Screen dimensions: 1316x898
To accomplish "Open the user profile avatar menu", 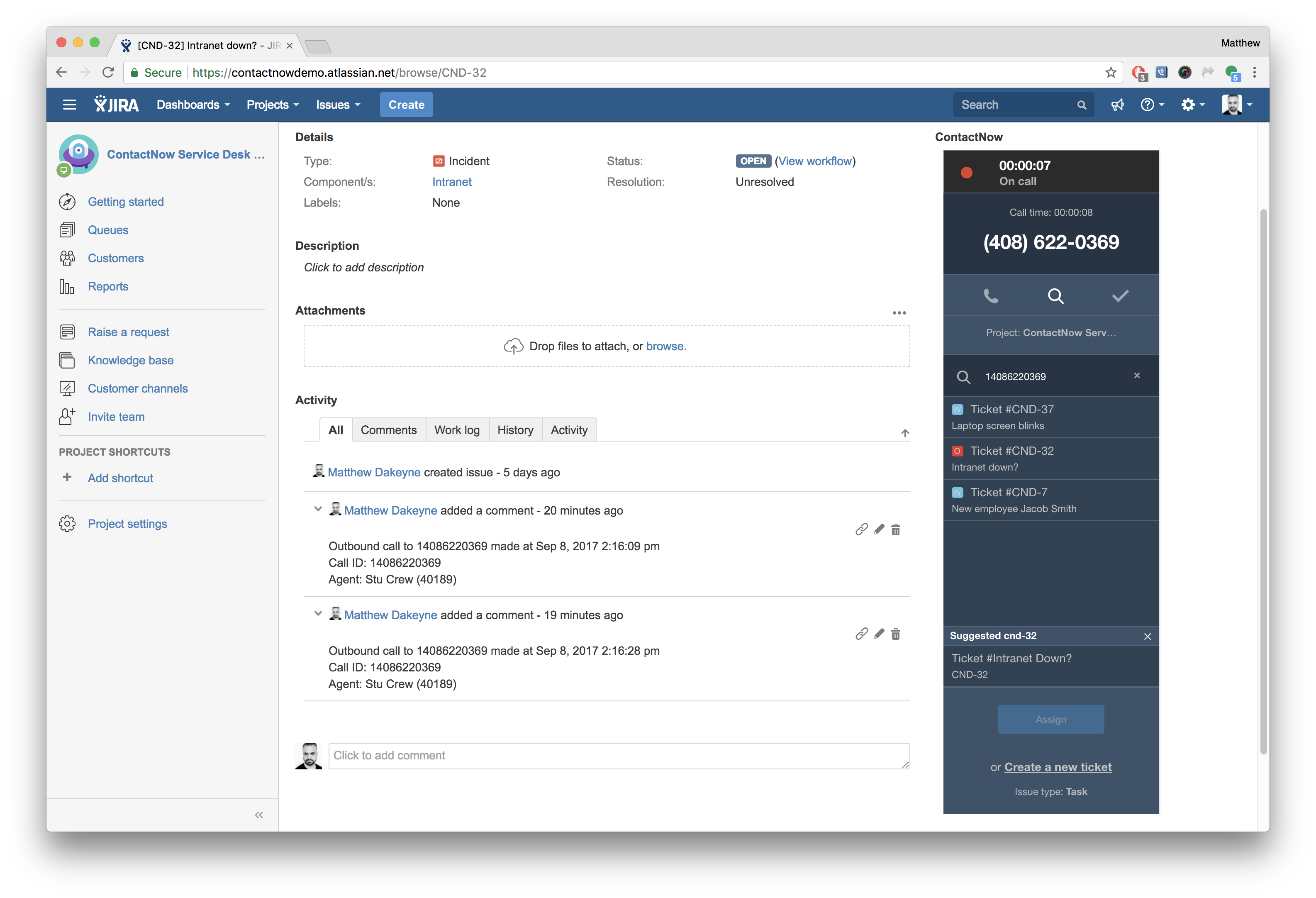I will [1237, 105].
